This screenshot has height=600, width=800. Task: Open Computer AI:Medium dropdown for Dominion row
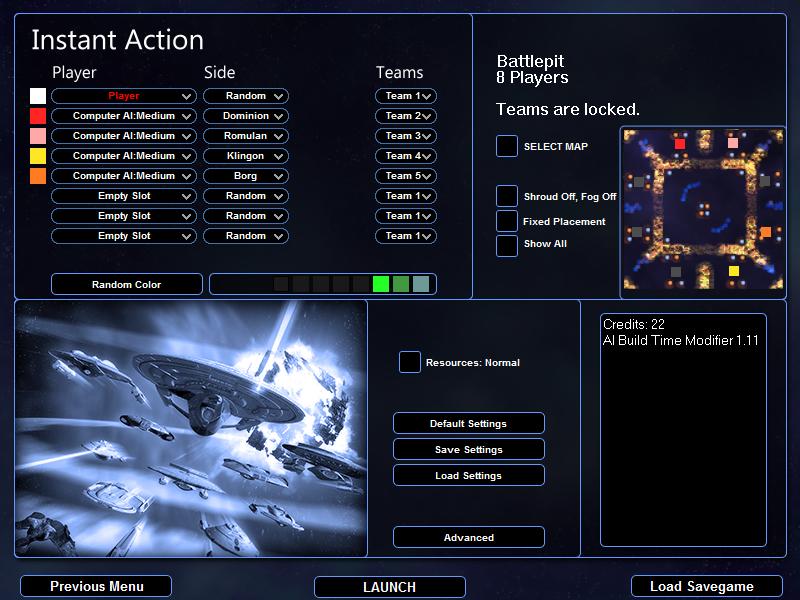[124, 116]
